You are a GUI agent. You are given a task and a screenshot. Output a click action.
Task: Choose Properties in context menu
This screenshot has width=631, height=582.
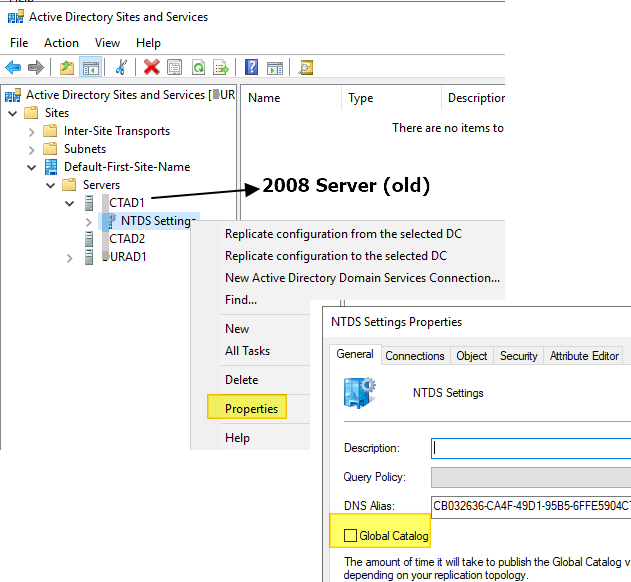(251, 409)
